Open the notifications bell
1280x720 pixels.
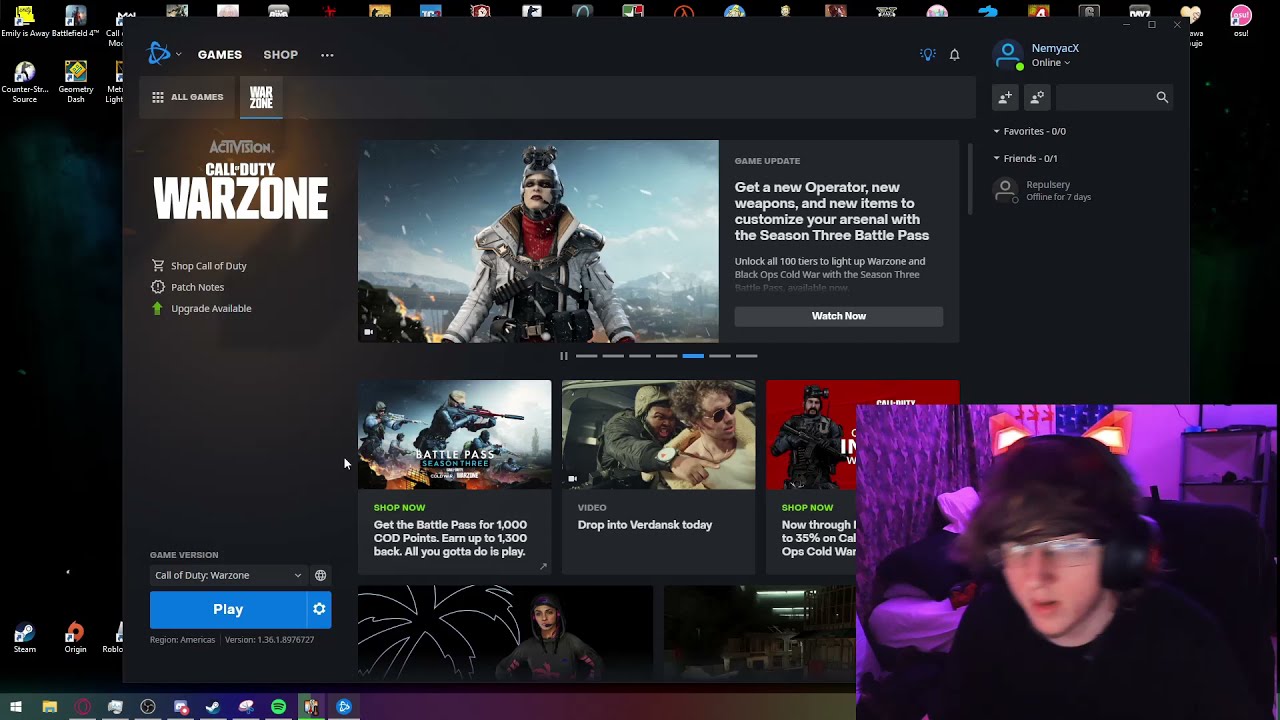point(954,55)
